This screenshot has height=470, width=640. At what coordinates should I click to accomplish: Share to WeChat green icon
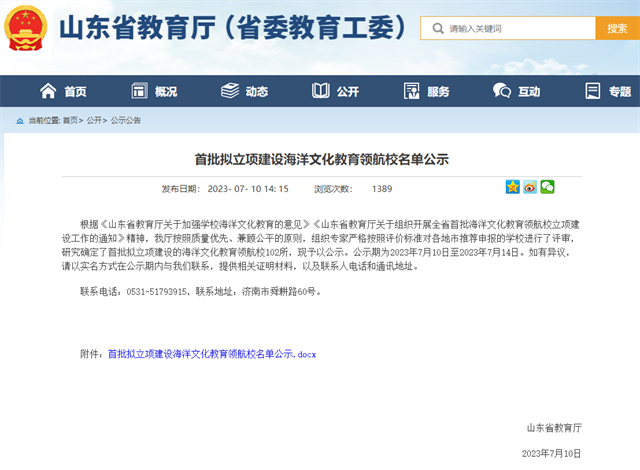pyautogui.click(x=547, y=187)
